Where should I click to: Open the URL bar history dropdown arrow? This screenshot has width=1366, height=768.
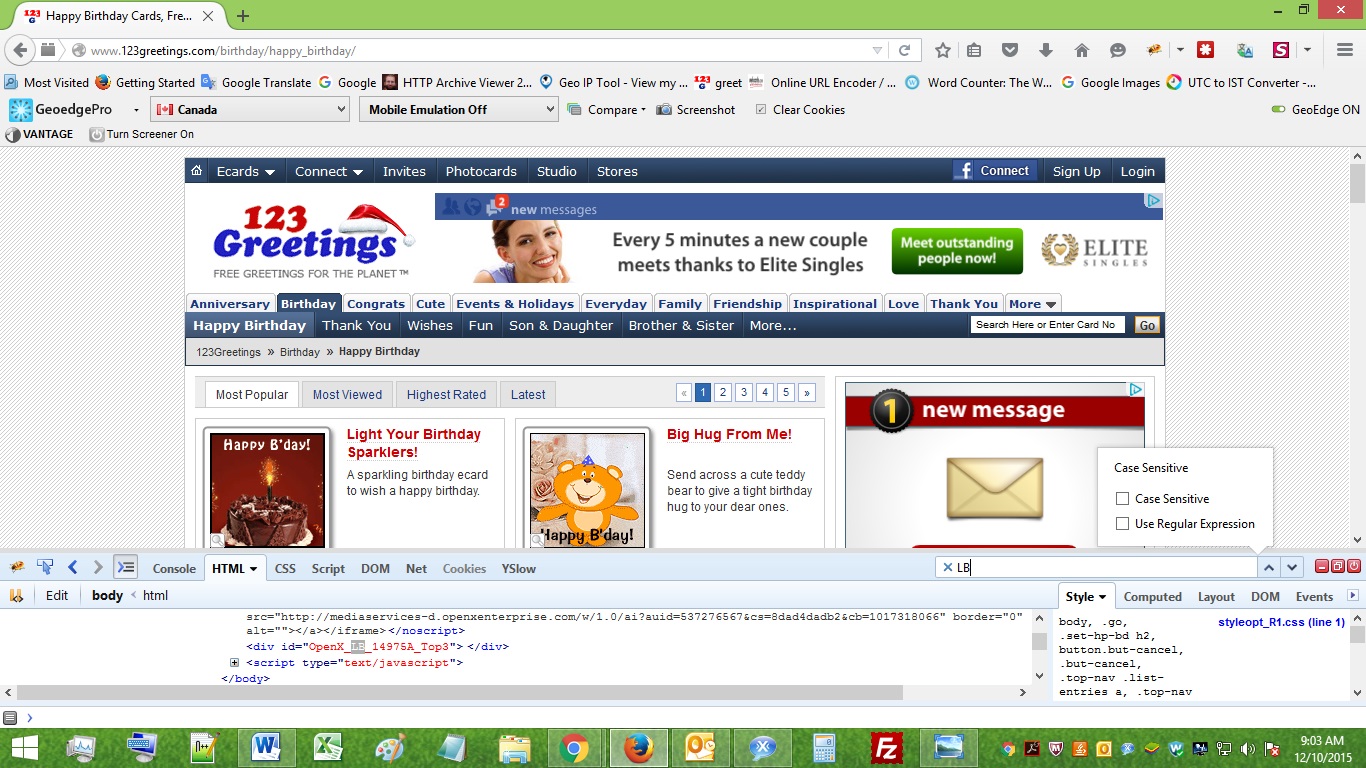(877, 50)
